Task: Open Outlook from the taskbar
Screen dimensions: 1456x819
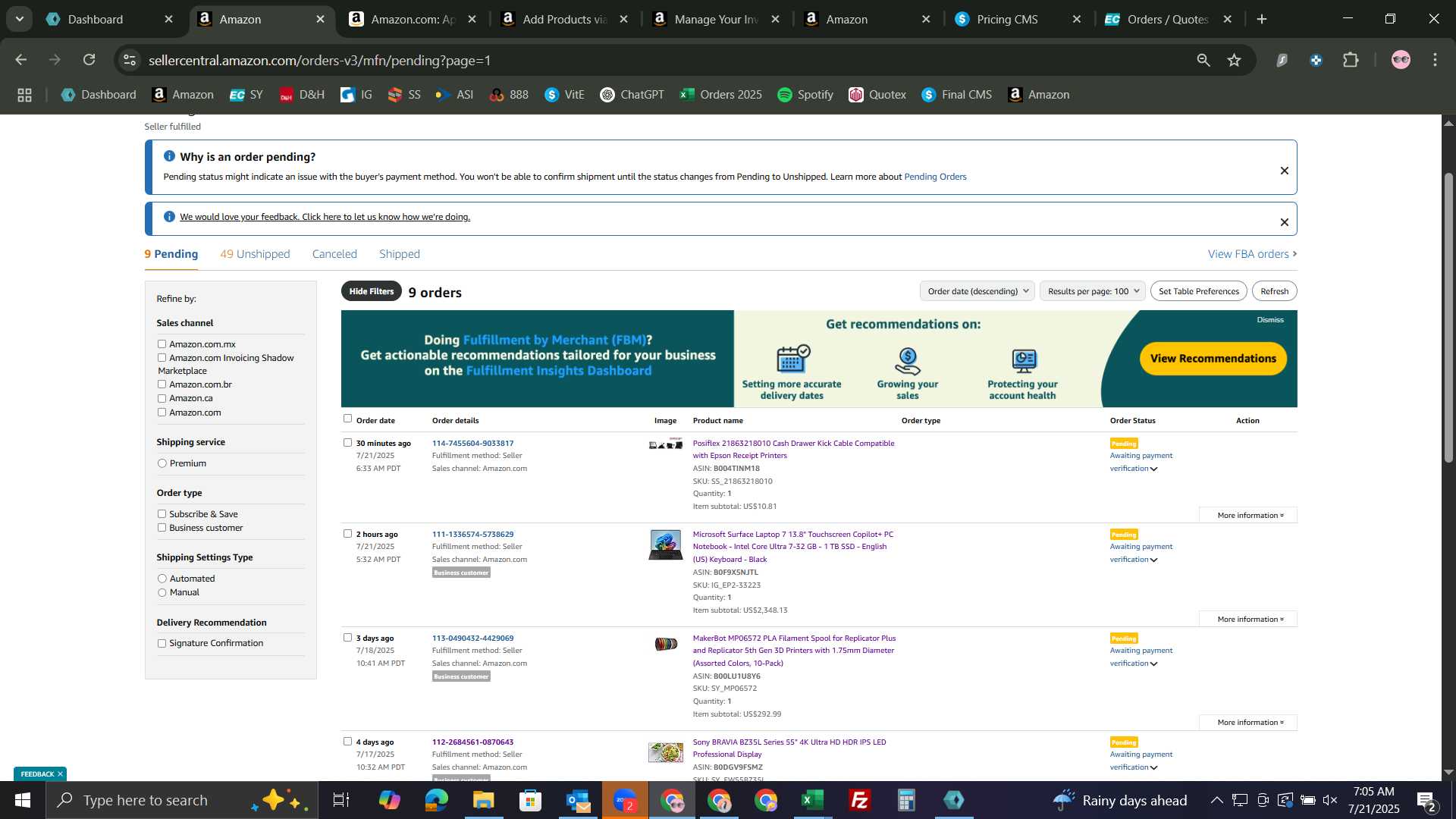Action: point(578,800)
